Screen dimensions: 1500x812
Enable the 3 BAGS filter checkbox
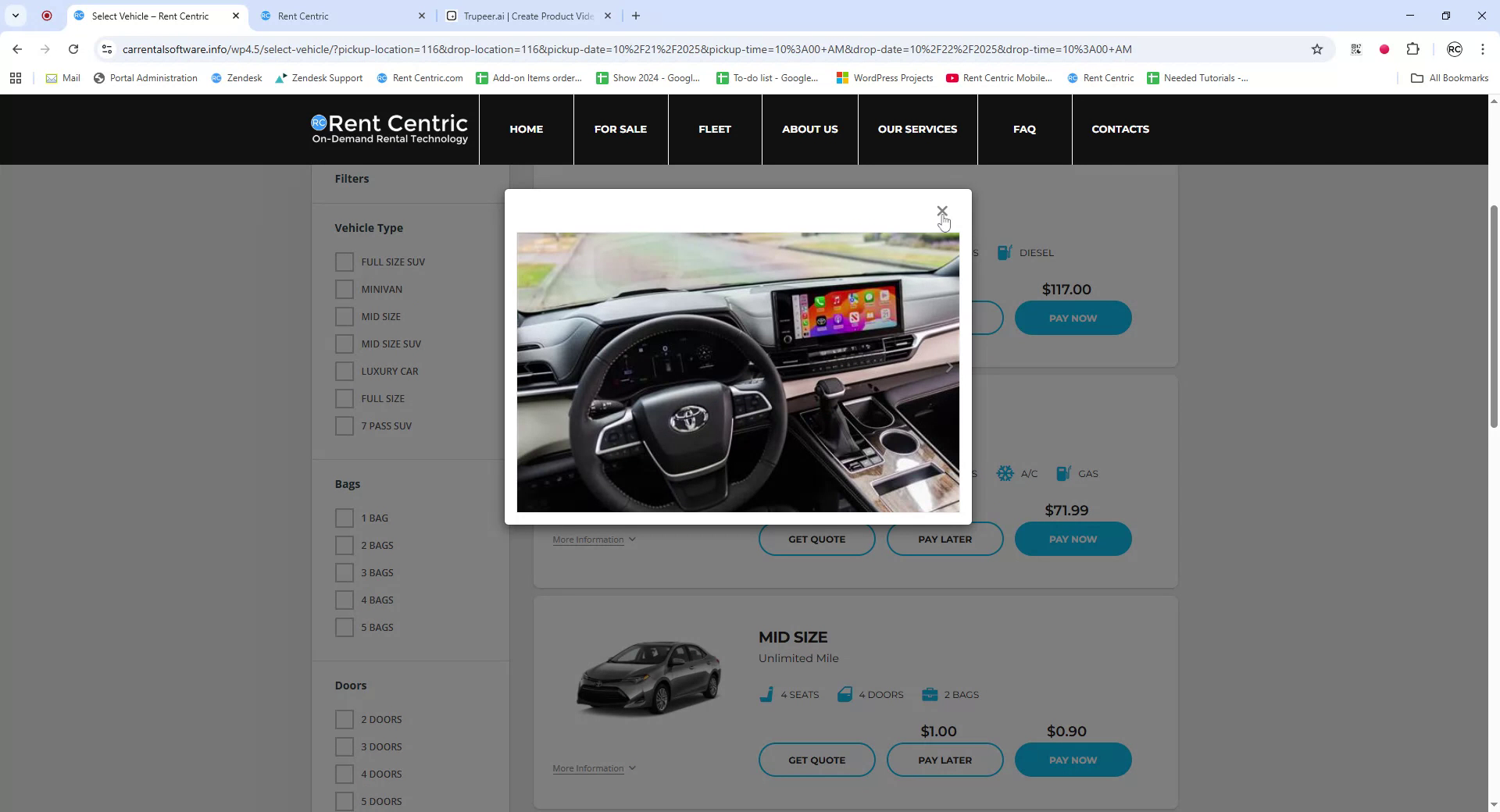345,572
